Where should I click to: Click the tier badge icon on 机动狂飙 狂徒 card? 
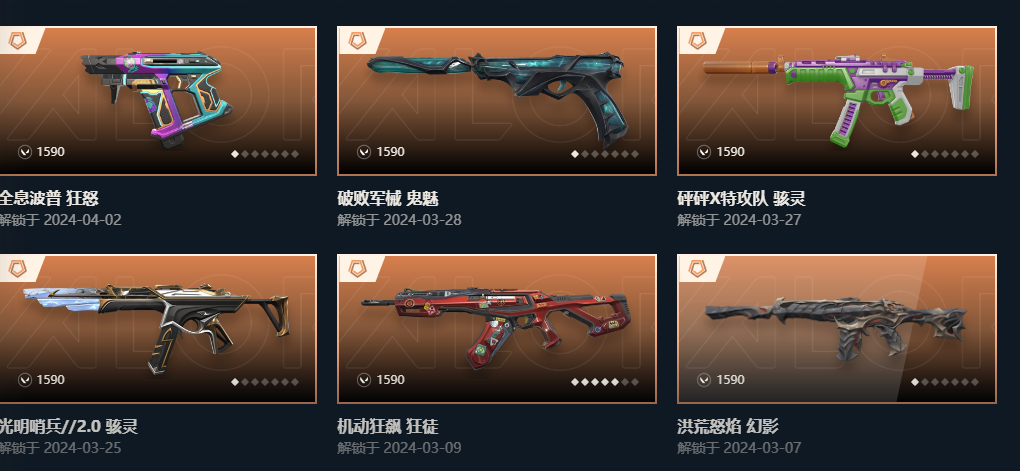coord(357,269)
